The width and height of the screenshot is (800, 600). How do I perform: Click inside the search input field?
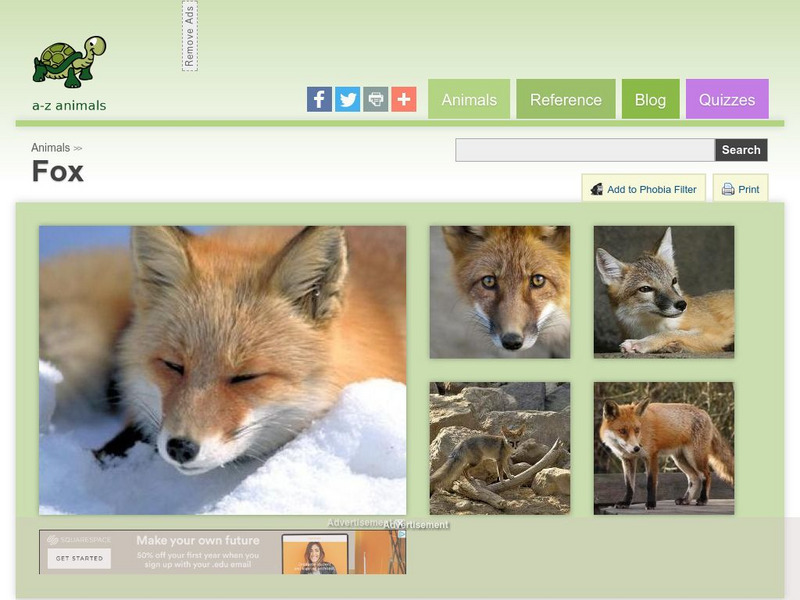click(580, 148)
